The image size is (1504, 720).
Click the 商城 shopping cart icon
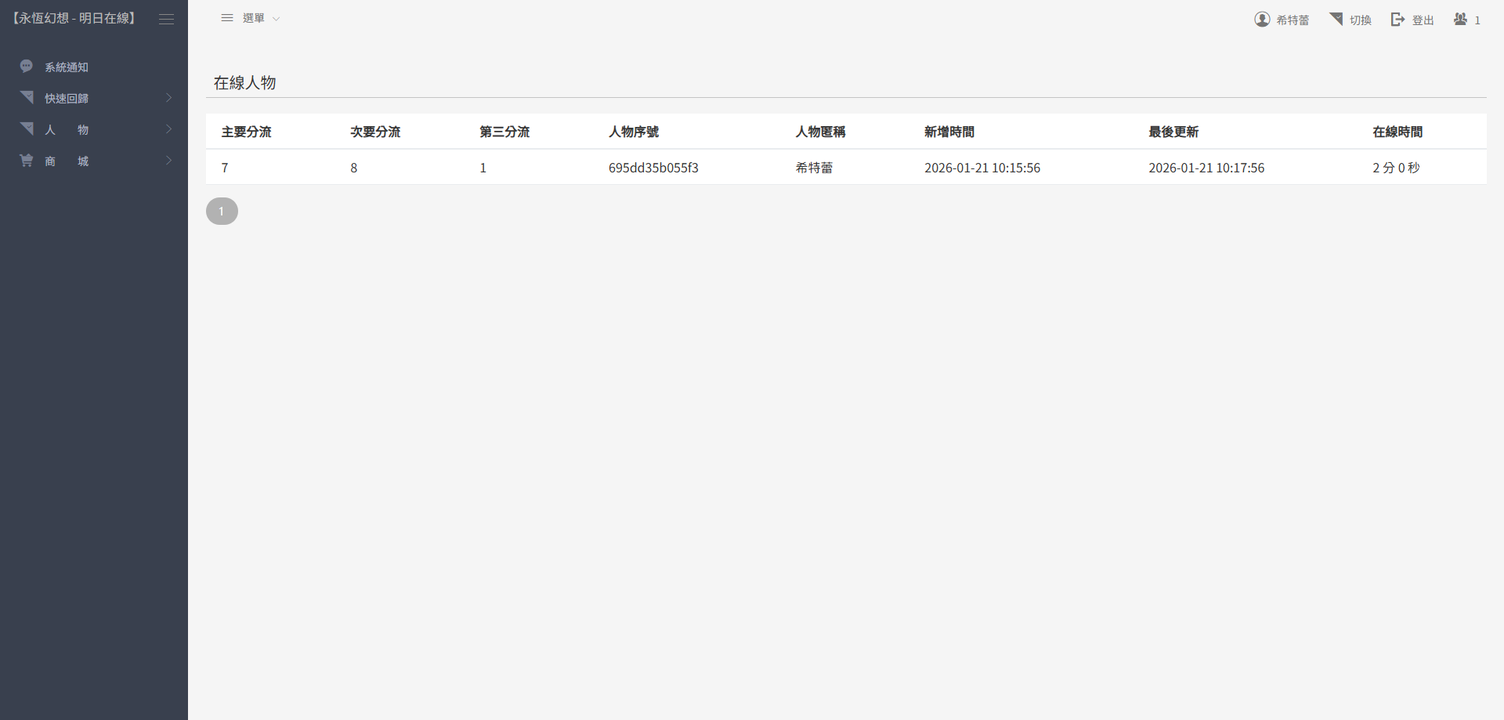27,160
